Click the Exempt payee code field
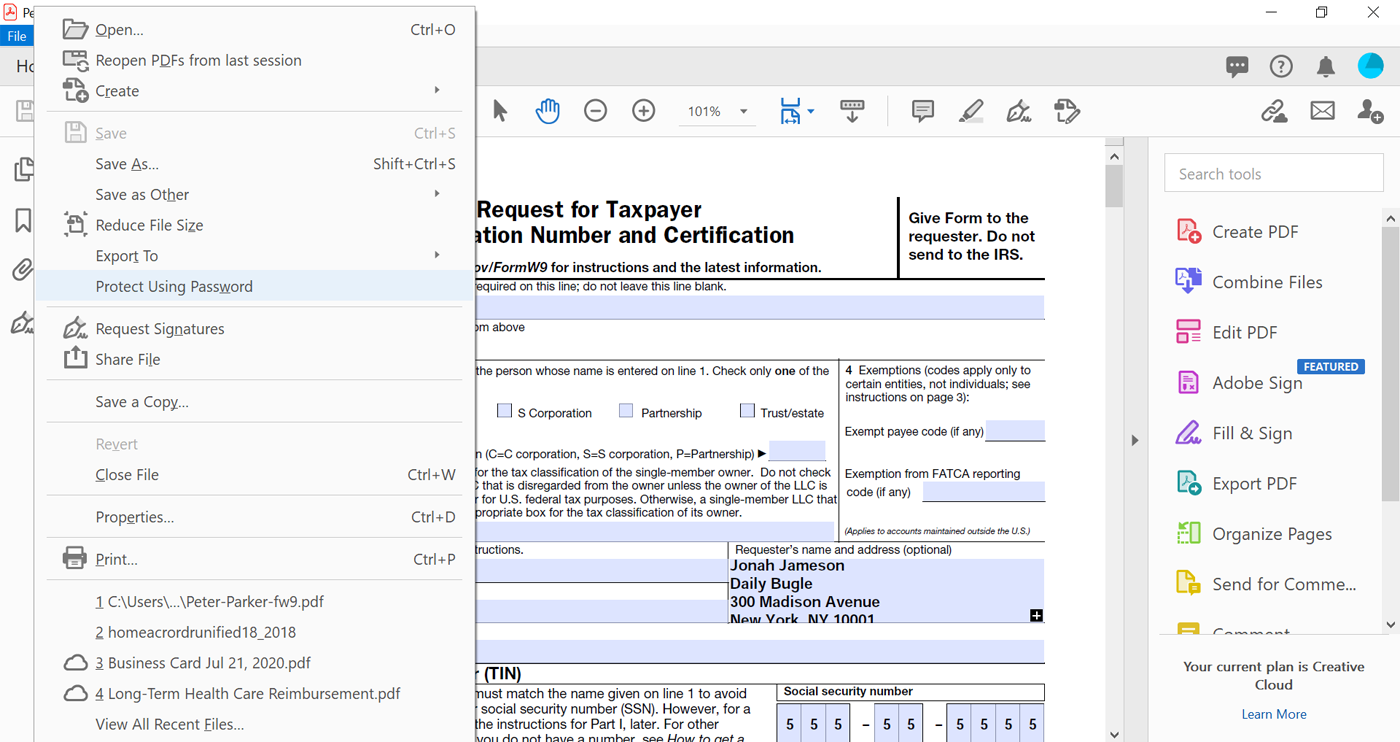The height and width of the screenshot is (742, 1400). tap(1015, 431)
